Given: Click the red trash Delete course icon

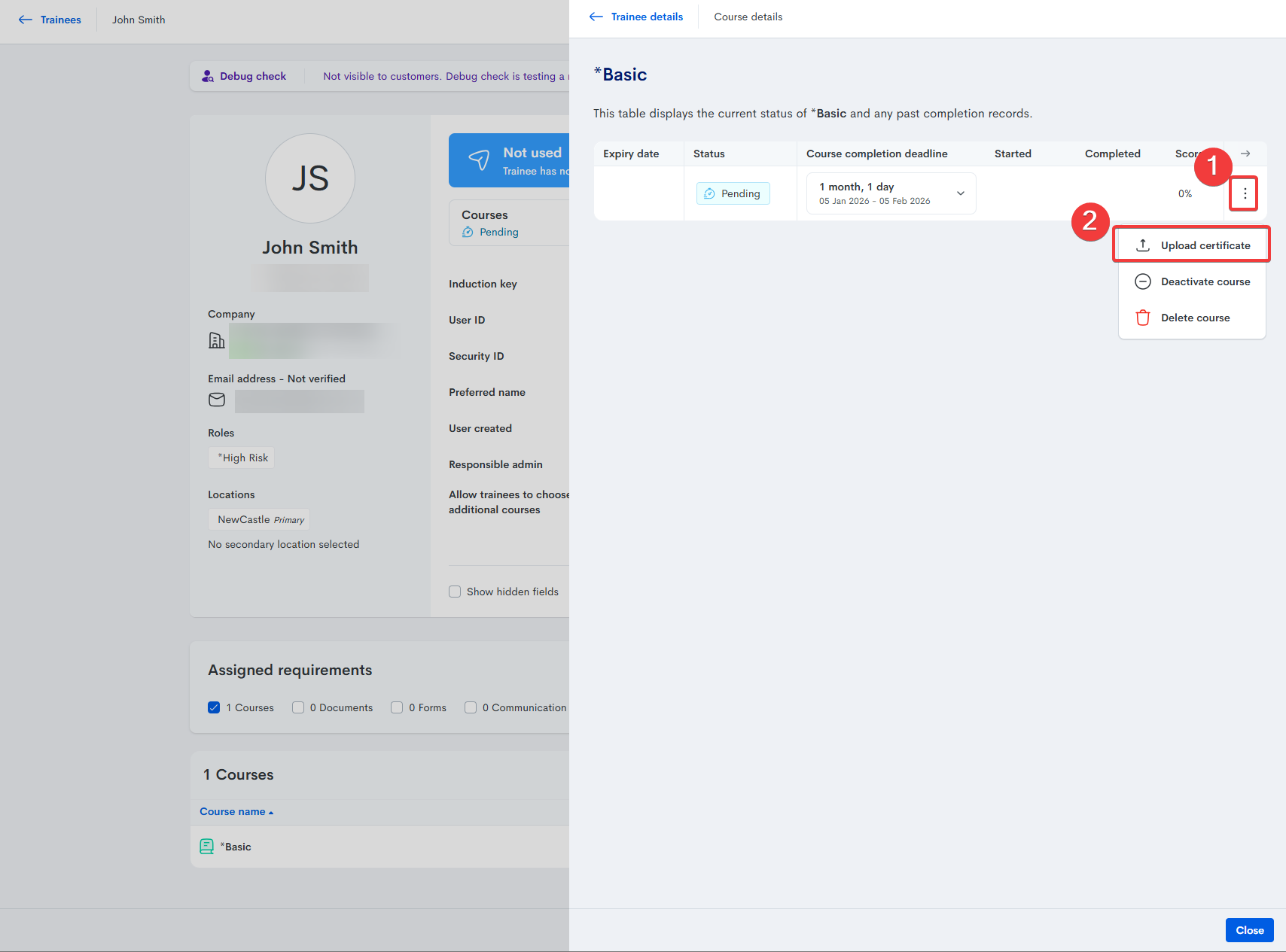Looking at the screenshot, I should click(x=1142, y=318).
